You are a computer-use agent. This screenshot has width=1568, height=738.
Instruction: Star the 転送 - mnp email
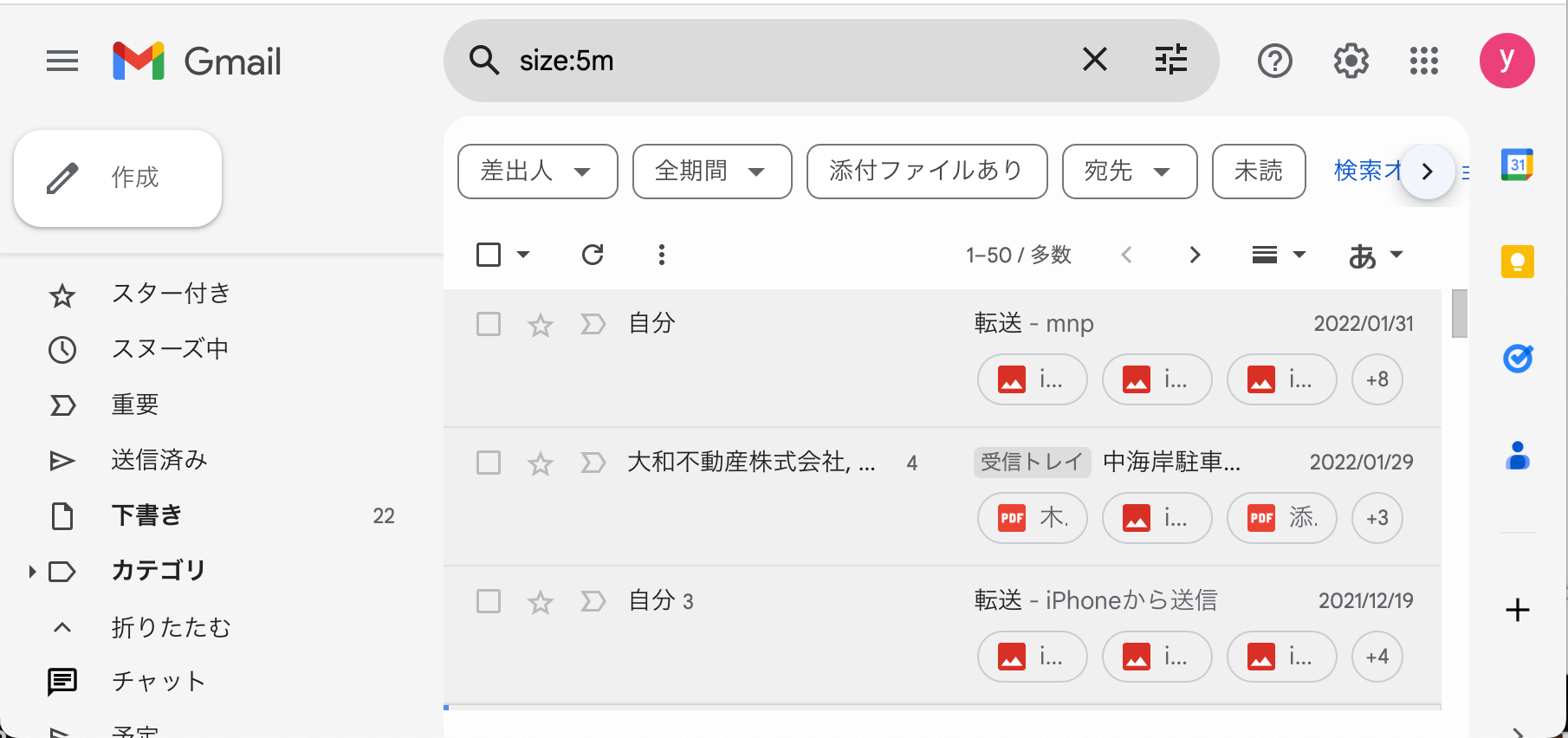click(540, 324)
